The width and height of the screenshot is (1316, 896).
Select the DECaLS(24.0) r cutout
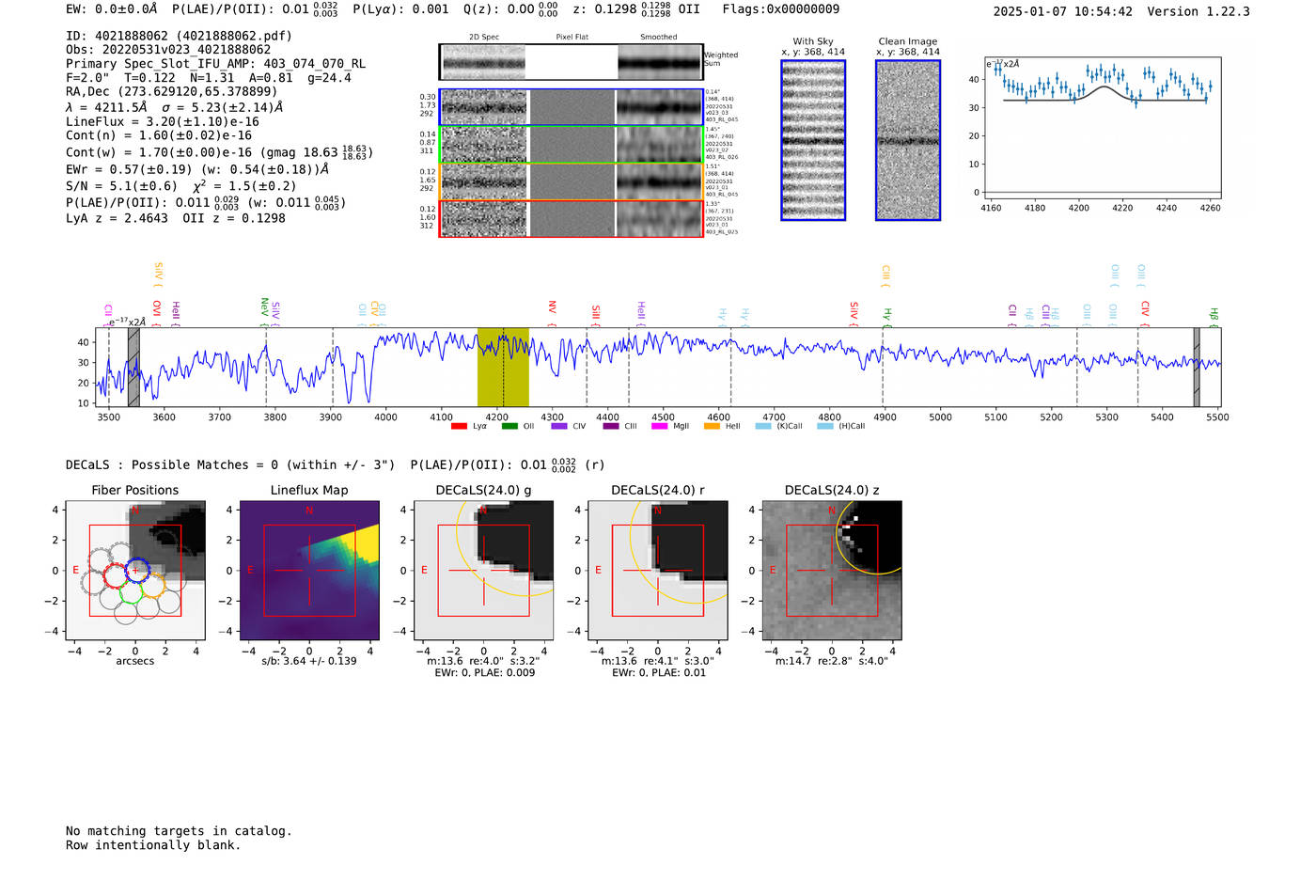click(657, 571)
